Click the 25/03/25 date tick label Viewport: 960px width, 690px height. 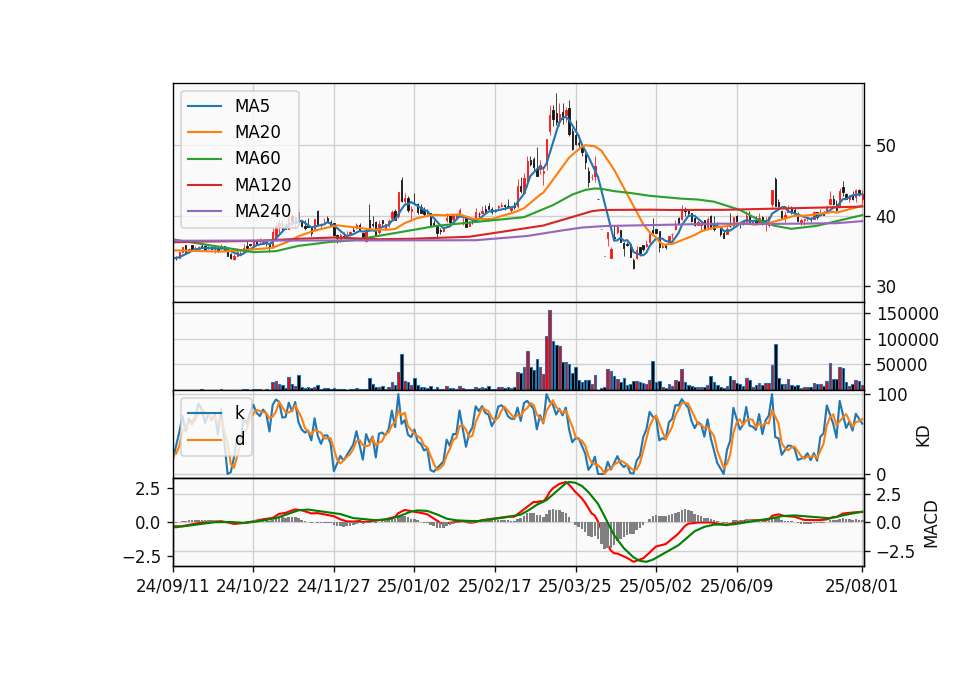click(x=575, y=586)
